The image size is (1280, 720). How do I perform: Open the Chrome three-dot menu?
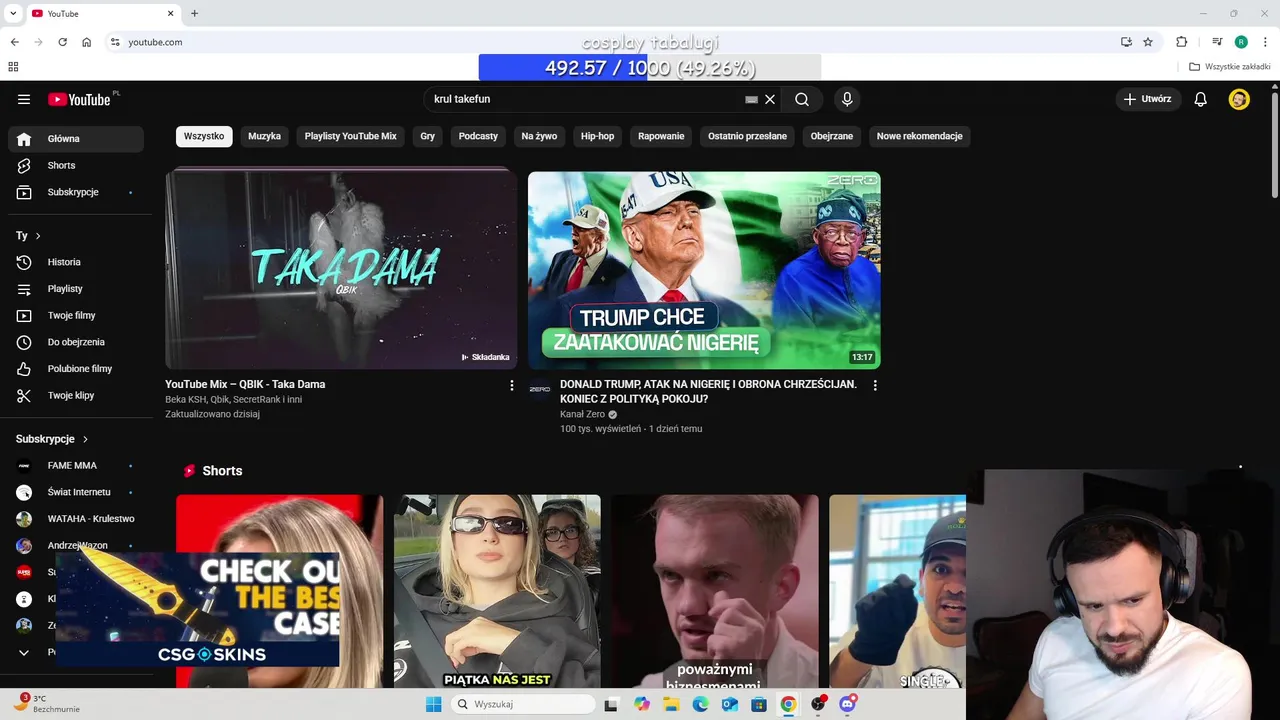(x=1265, y=42)
